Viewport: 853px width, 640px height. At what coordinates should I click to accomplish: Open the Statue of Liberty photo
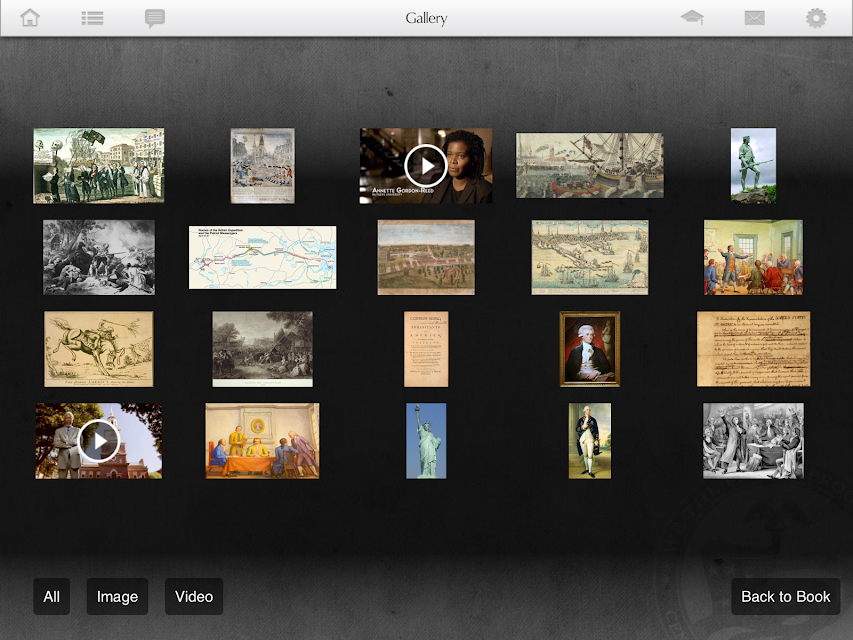pos(426,441)
